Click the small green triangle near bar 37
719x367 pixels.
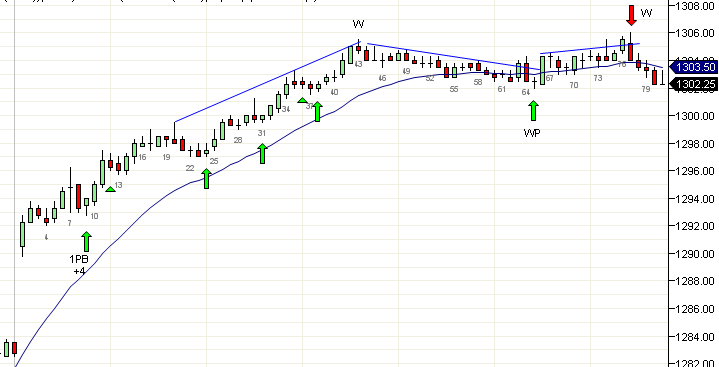(303, 100)
